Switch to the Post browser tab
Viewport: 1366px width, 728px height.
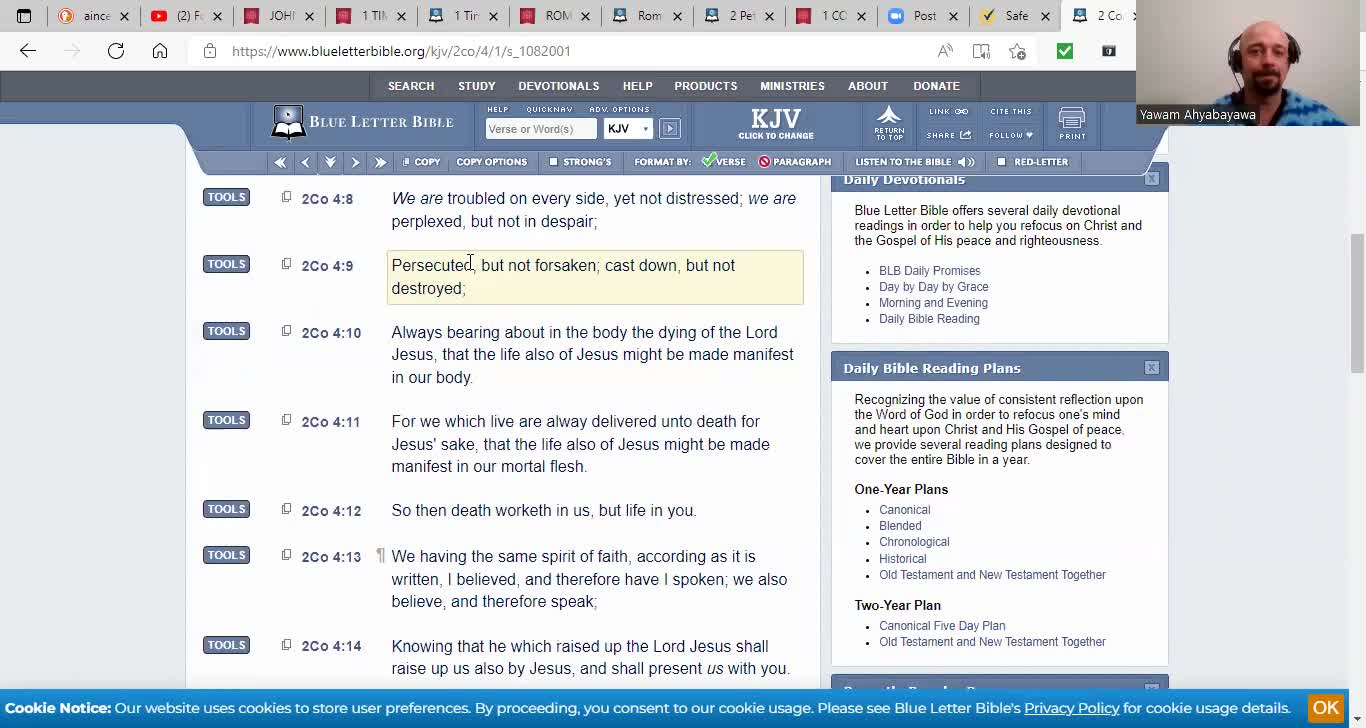pos(922,16)
